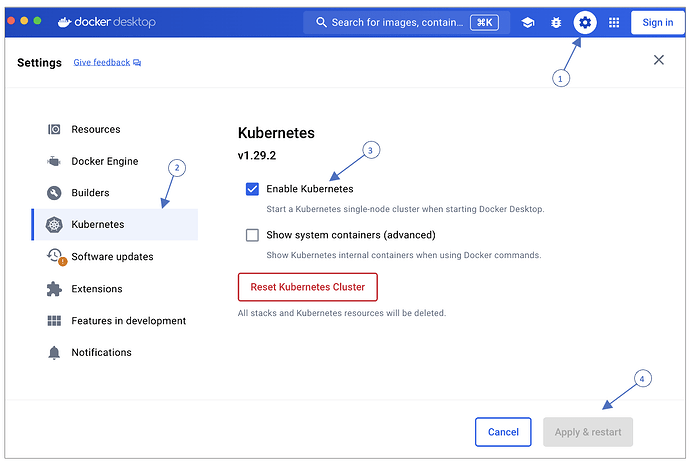690x464 pixels.
Task: Click the Troubleshoot bug icon
Action: point(556,22)
